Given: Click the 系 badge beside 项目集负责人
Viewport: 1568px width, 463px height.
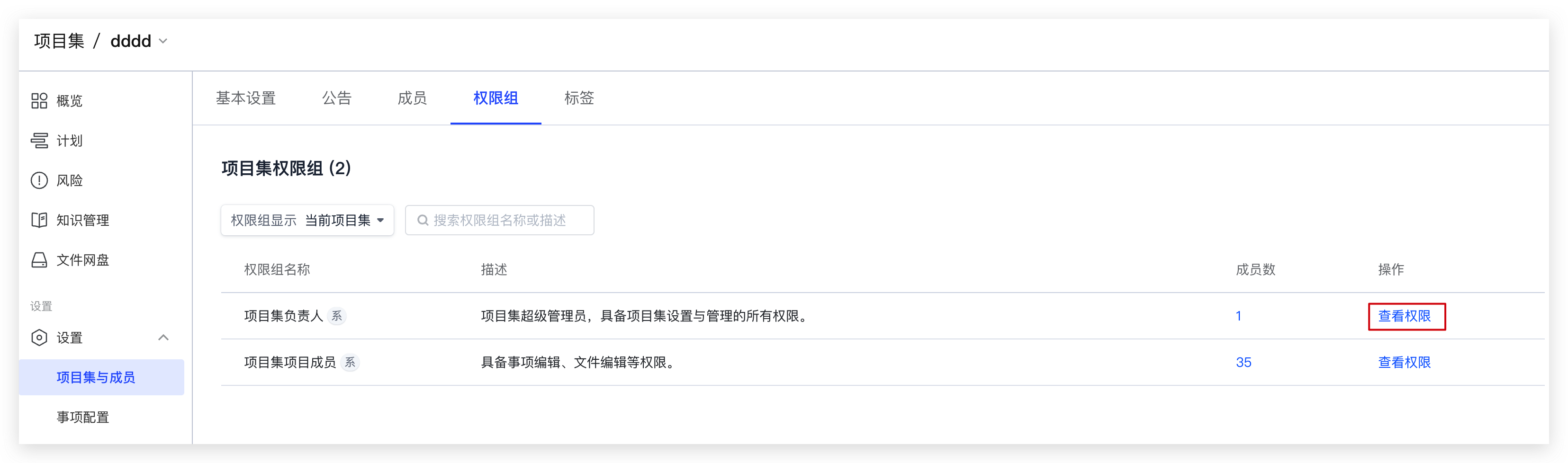Looking at the screenshot, I should [337, 316].
